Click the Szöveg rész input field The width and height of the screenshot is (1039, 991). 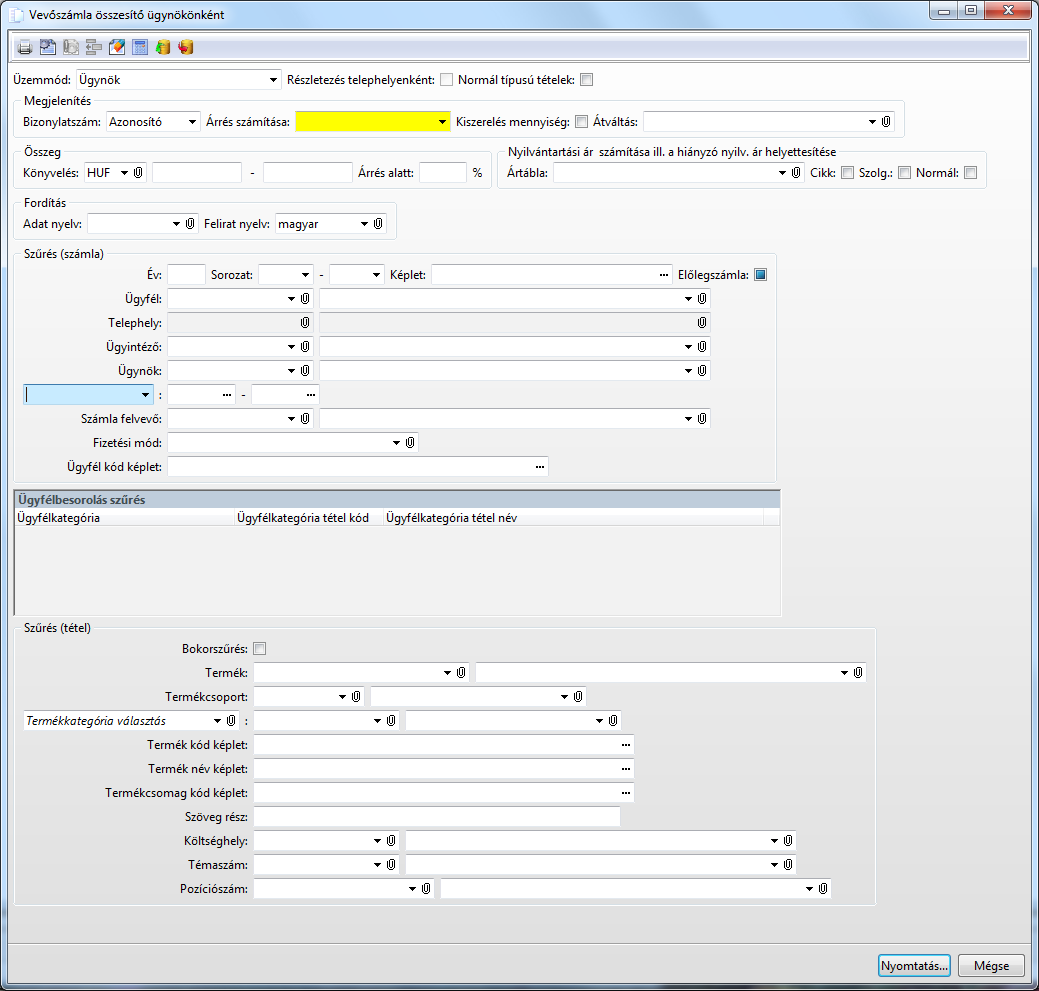pyautogui.click(x=437, y=817)
